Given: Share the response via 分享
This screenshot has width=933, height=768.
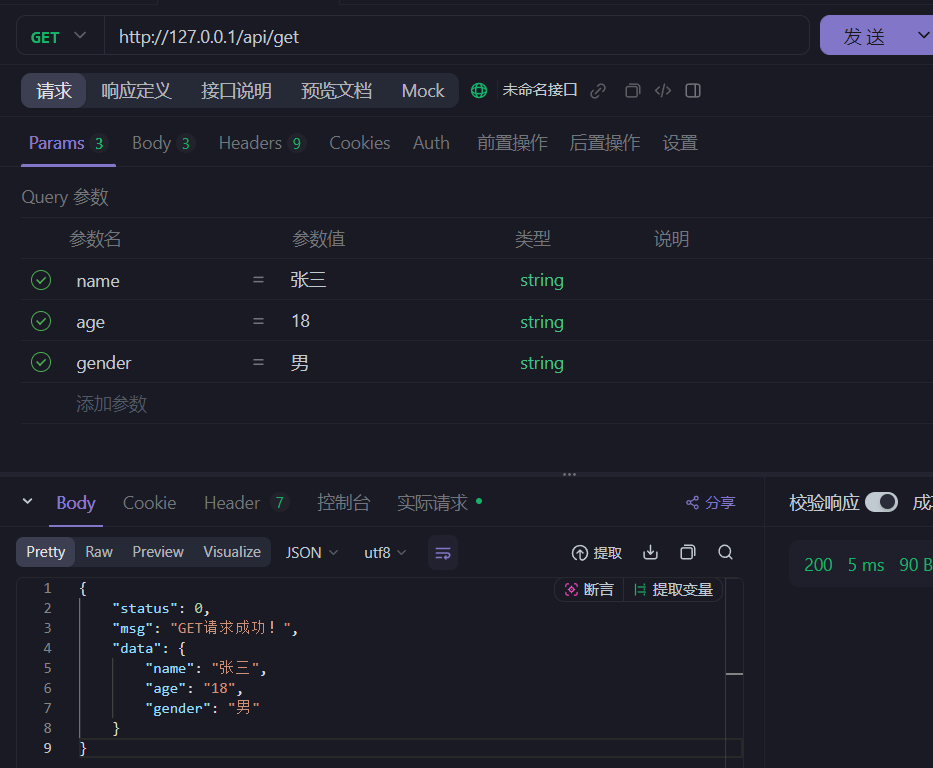Looking at the screenshot, I should (711, 503).
